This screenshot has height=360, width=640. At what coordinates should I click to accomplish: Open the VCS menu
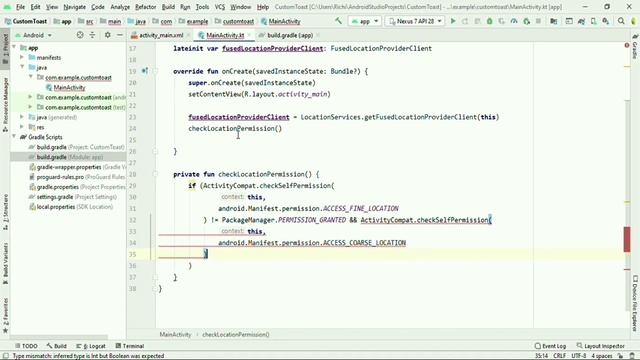point(220,7)
